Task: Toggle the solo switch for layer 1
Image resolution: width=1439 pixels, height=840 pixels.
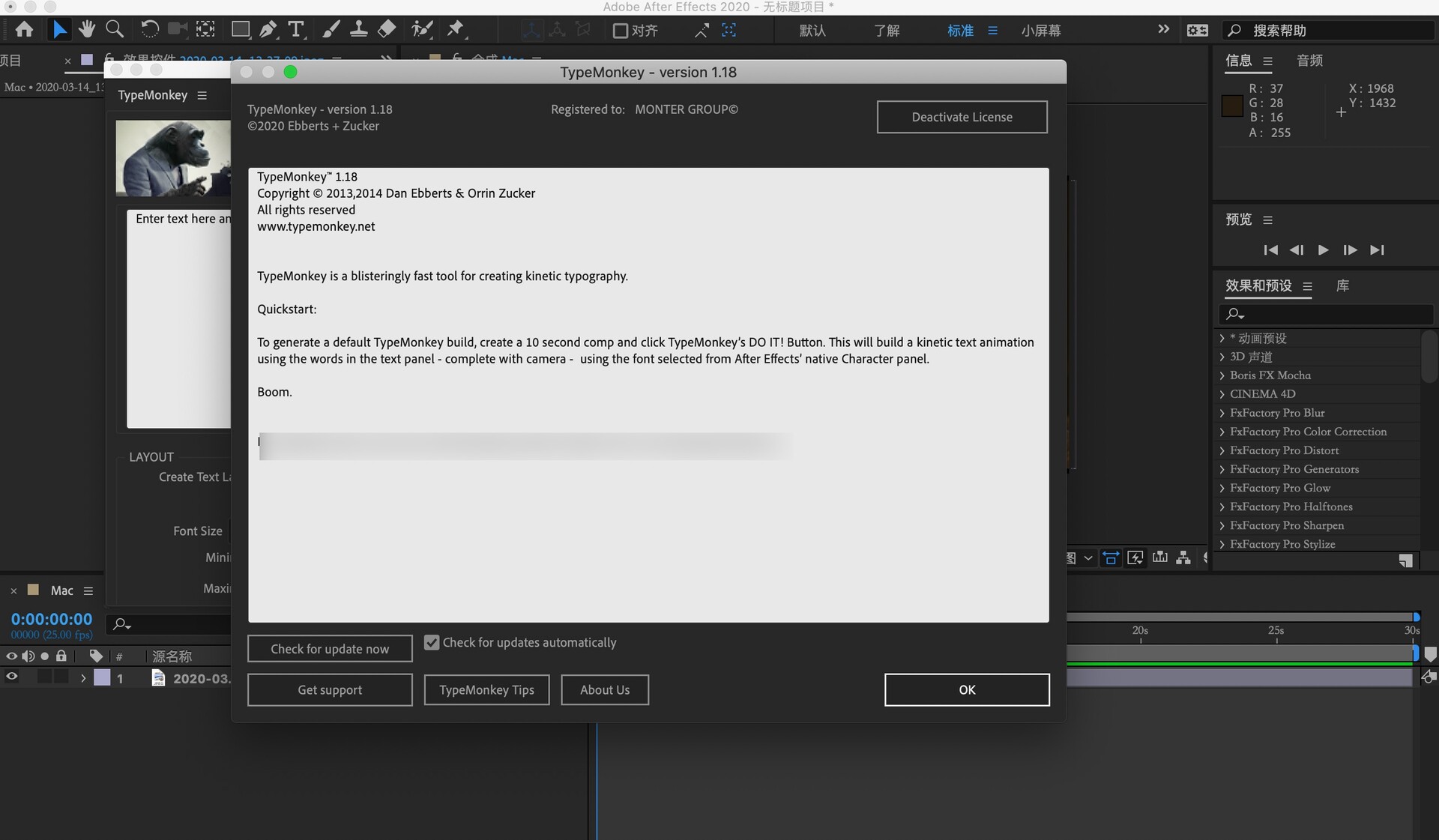Action: pos(45,677)
